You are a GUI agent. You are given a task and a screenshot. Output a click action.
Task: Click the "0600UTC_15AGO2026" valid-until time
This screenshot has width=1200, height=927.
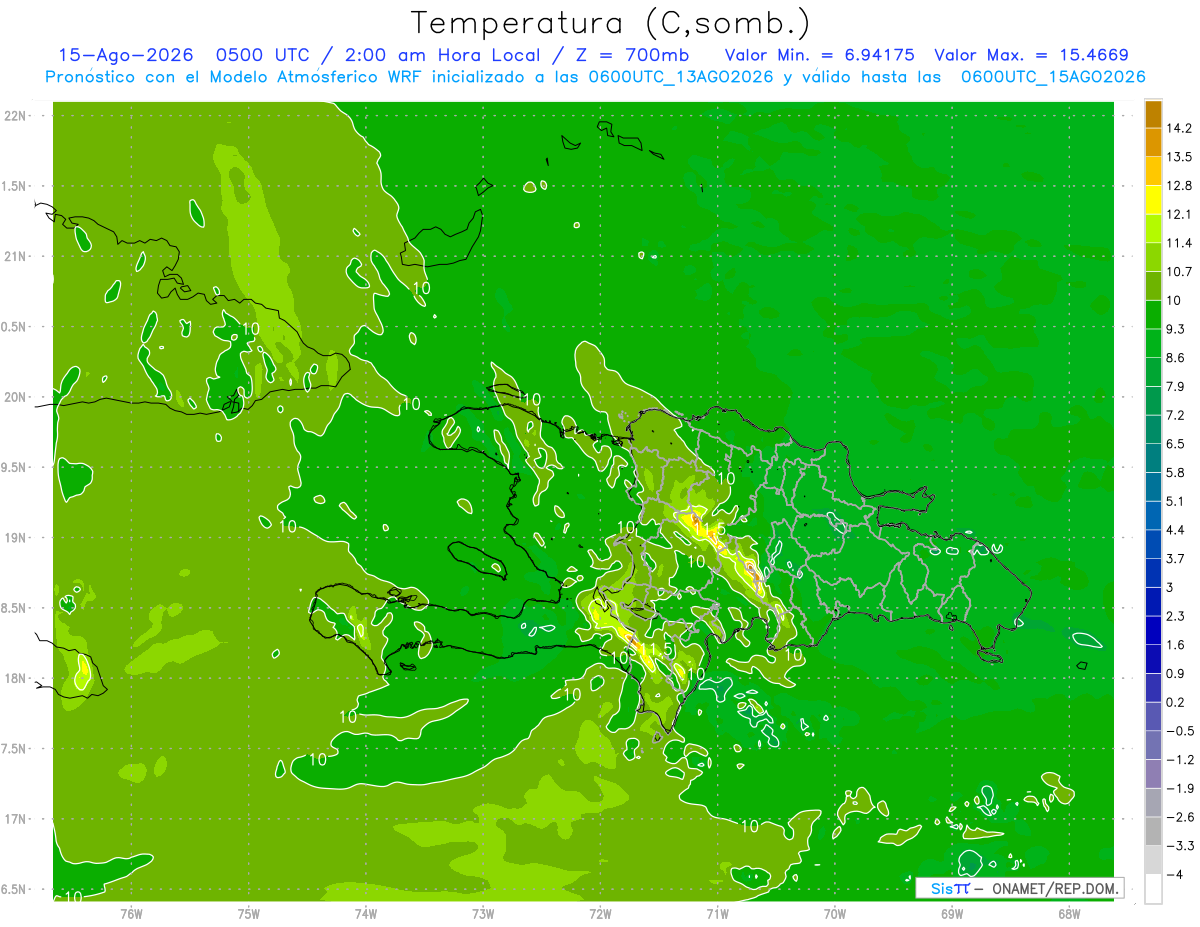(x=1052, y=77)
